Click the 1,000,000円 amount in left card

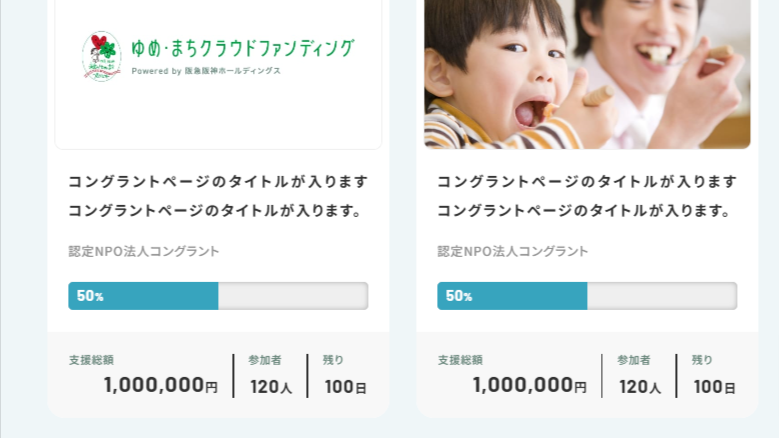pyautogui.click(x=160, y=386)
